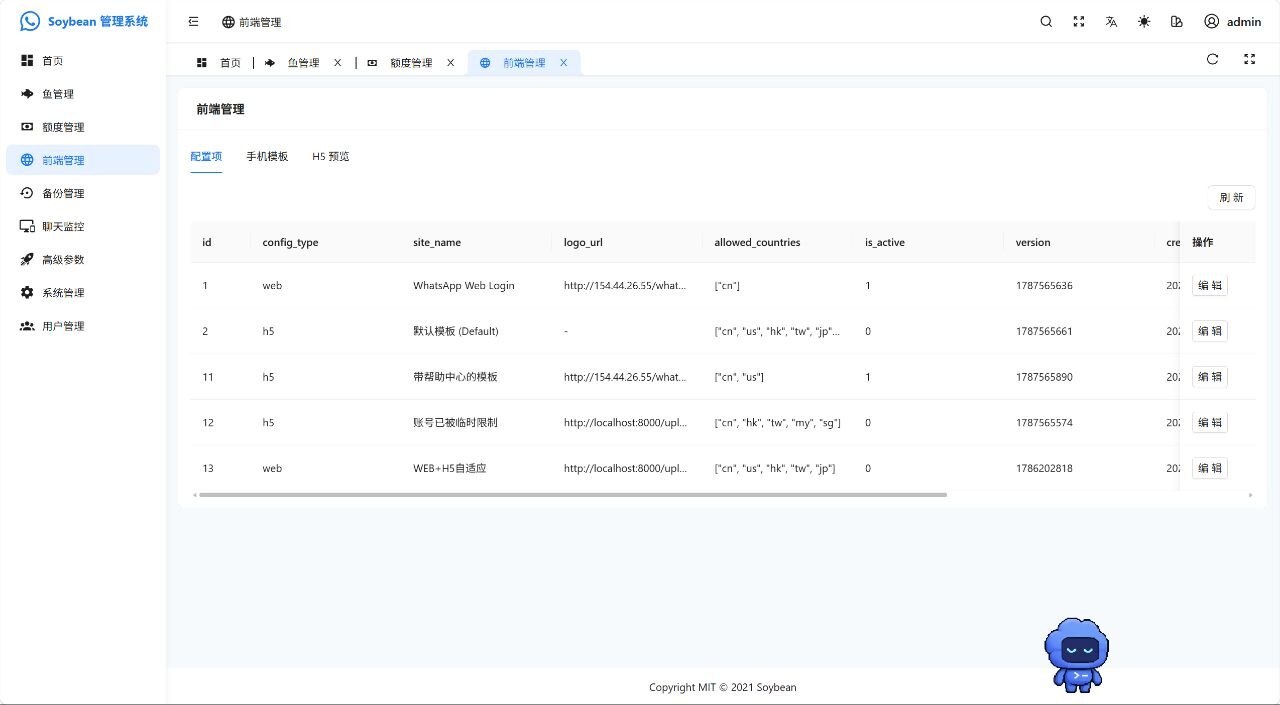
Task: Enter fullscreen using the header fullscreen icon
Action: coord(1079,21)
